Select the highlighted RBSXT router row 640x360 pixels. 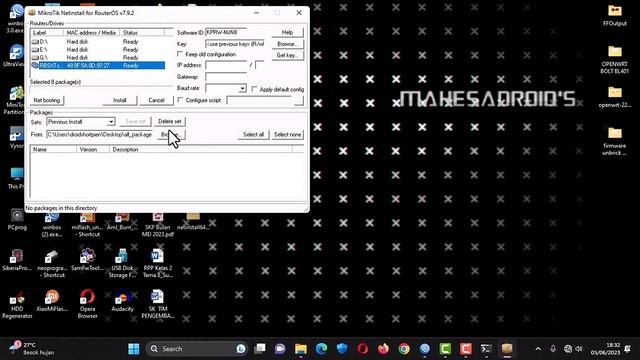[98, 65]
